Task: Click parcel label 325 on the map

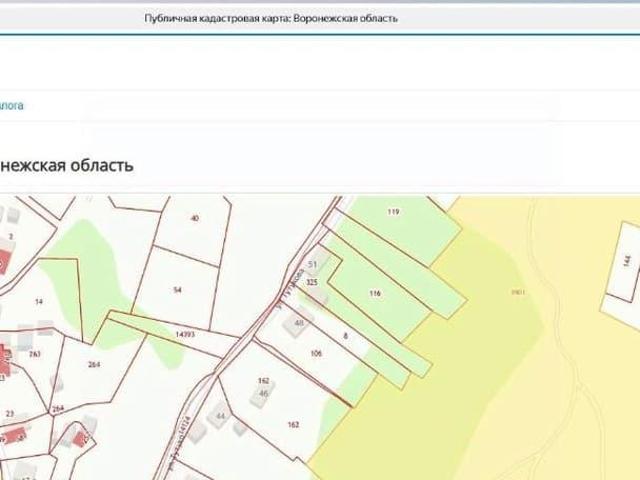Action: 312,282
